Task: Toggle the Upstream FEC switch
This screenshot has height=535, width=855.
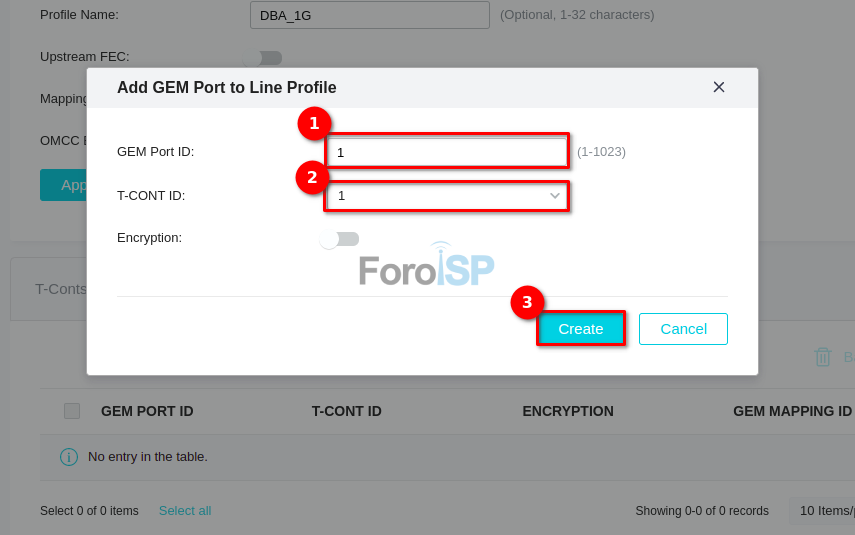Action: tap(262, 58)
